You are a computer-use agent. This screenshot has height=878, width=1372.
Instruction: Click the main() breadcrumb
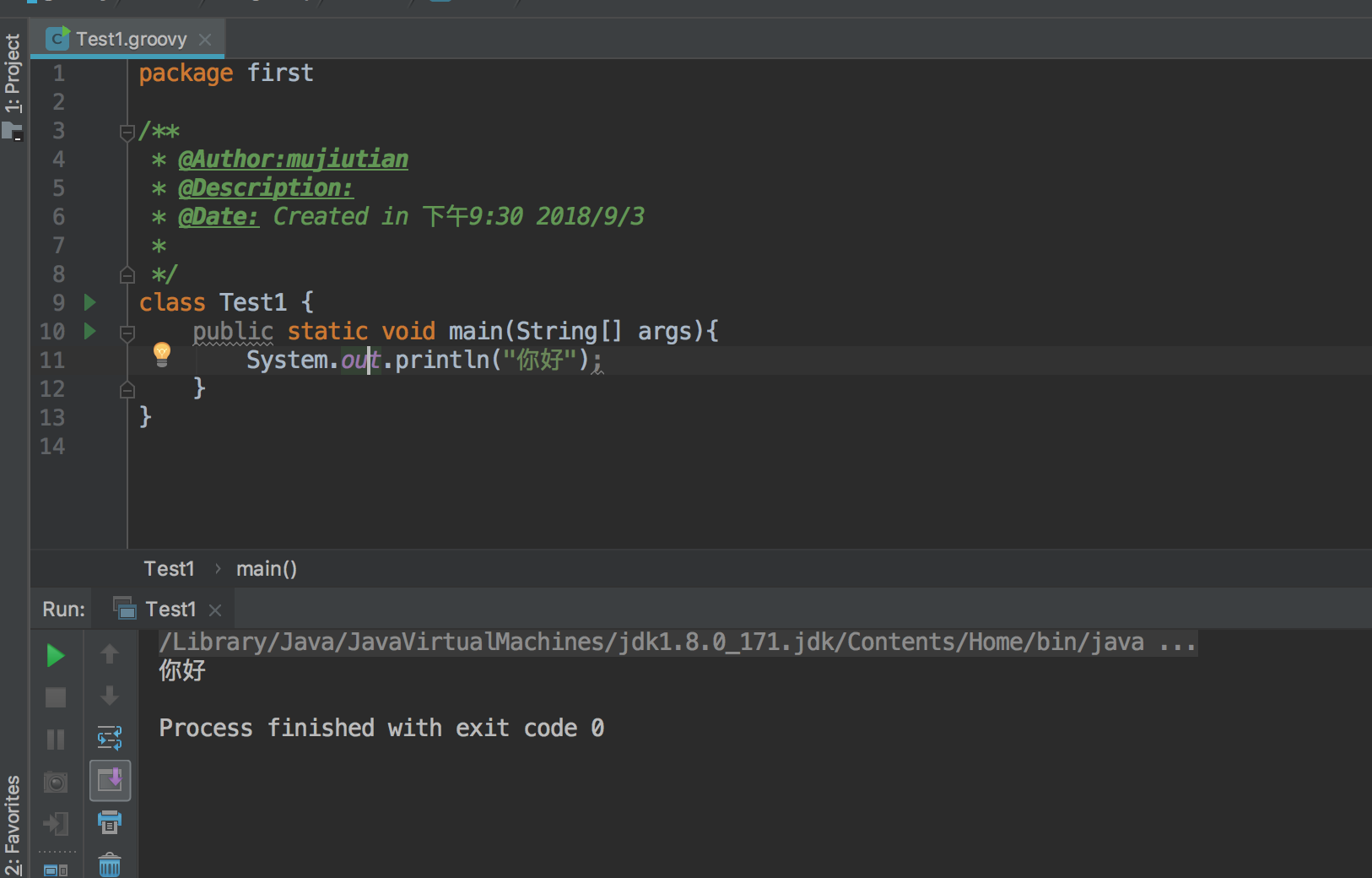coord(267,569)
